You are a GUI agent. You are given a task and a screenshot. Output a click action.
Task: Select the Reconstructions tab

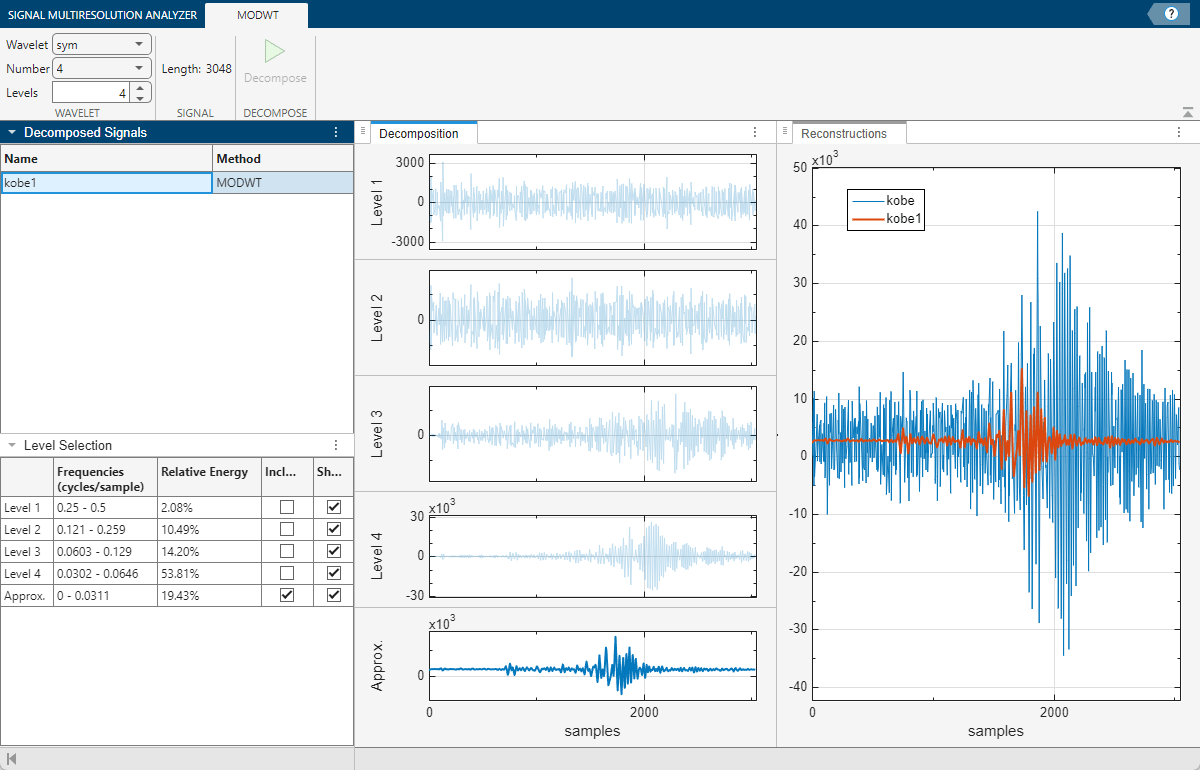[844, 133]
